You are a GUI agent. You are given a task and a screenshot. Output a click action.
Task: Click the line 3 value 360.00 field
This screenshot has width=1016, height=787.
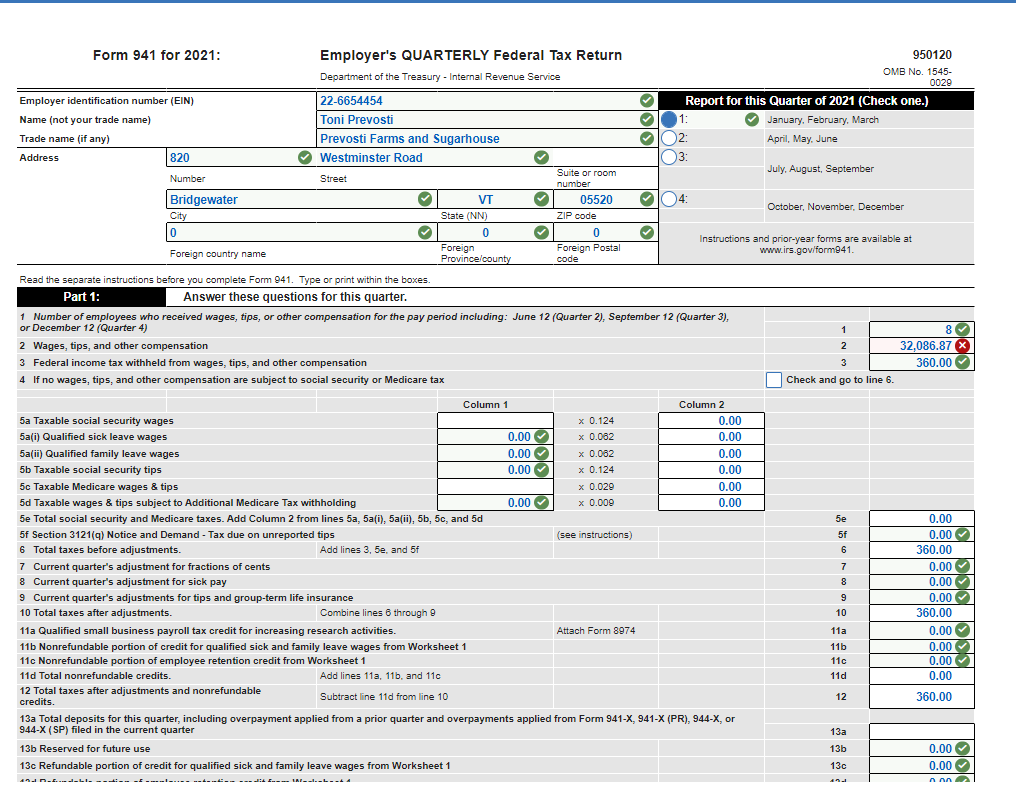921,362
